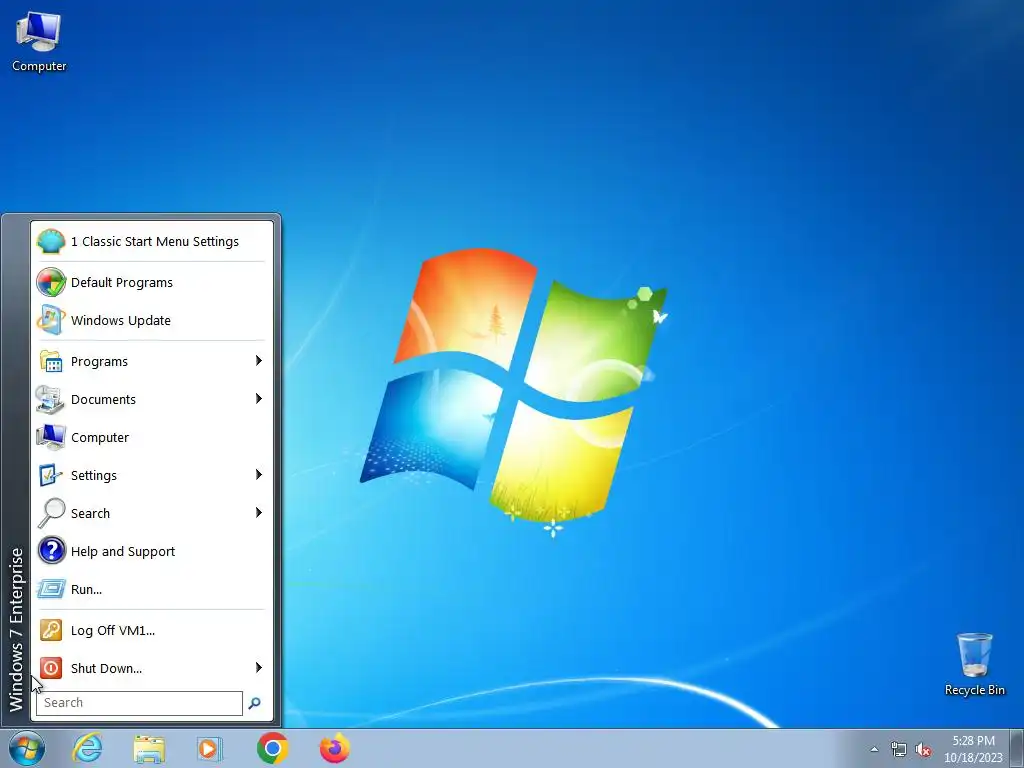Expand the Documents submenu arrow
Screen dimensions: 1024x768
(x=259, y=398)
